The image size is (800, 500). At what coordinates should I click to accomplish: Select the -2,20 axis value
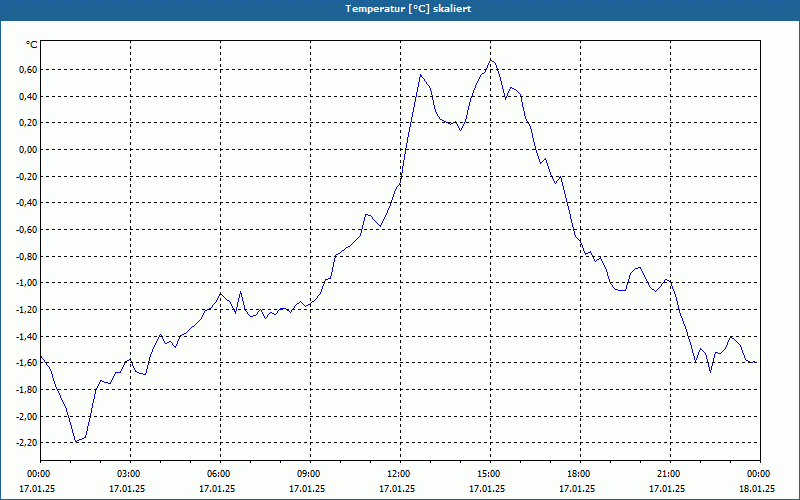[x=27, y=443]
